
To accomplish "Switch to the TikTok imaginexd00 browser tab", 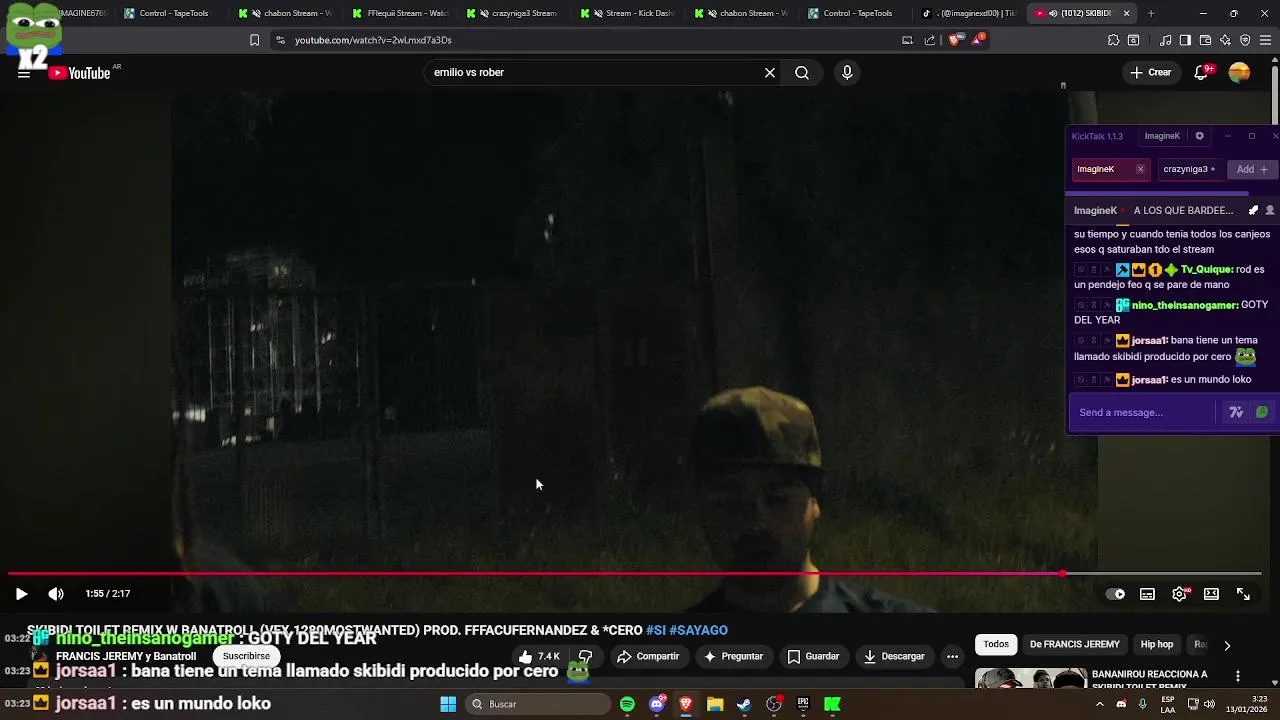I will tap(968, 14).
